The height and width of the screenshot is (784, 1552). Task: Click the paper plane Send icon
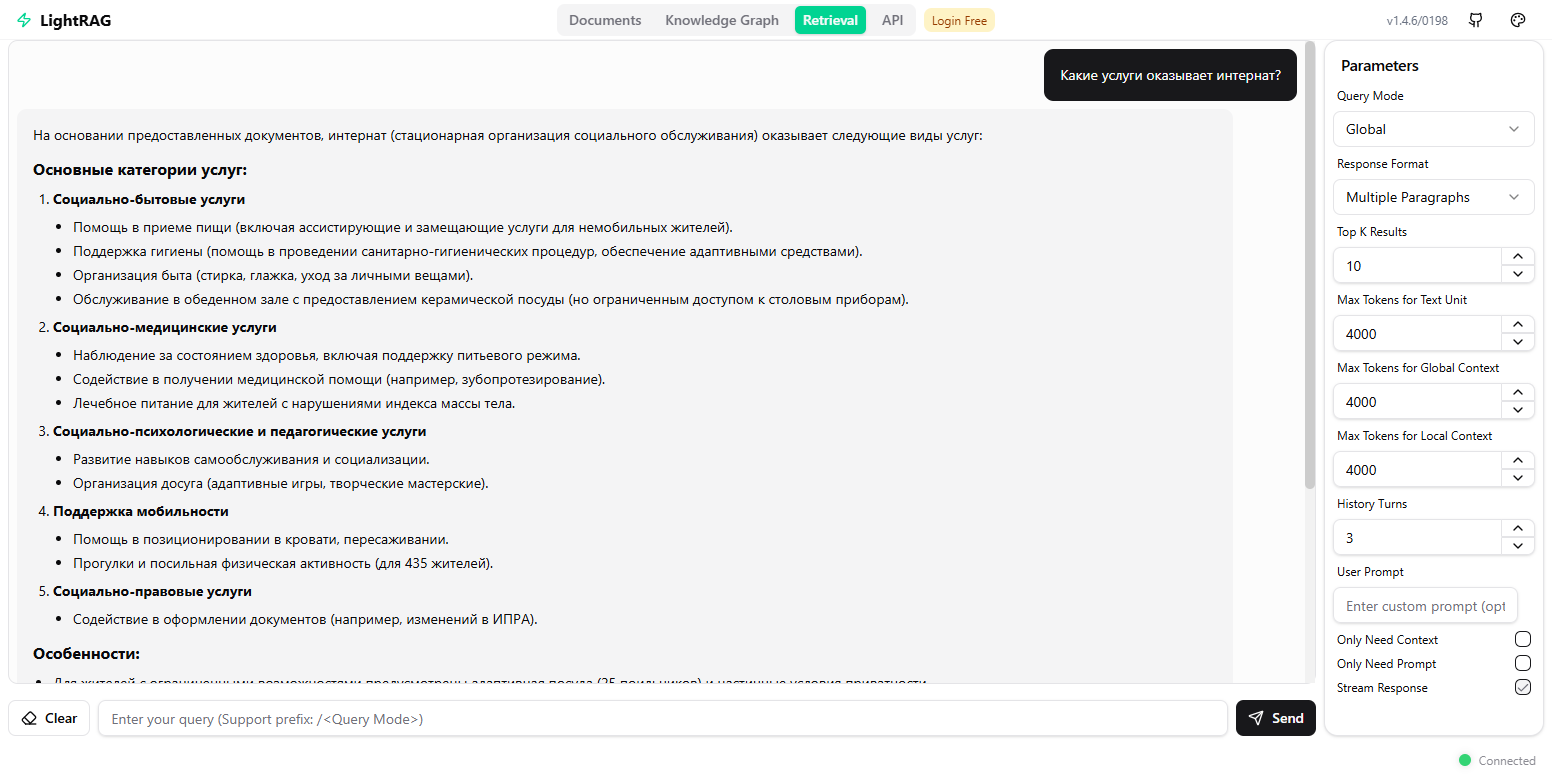point(1256,718)
